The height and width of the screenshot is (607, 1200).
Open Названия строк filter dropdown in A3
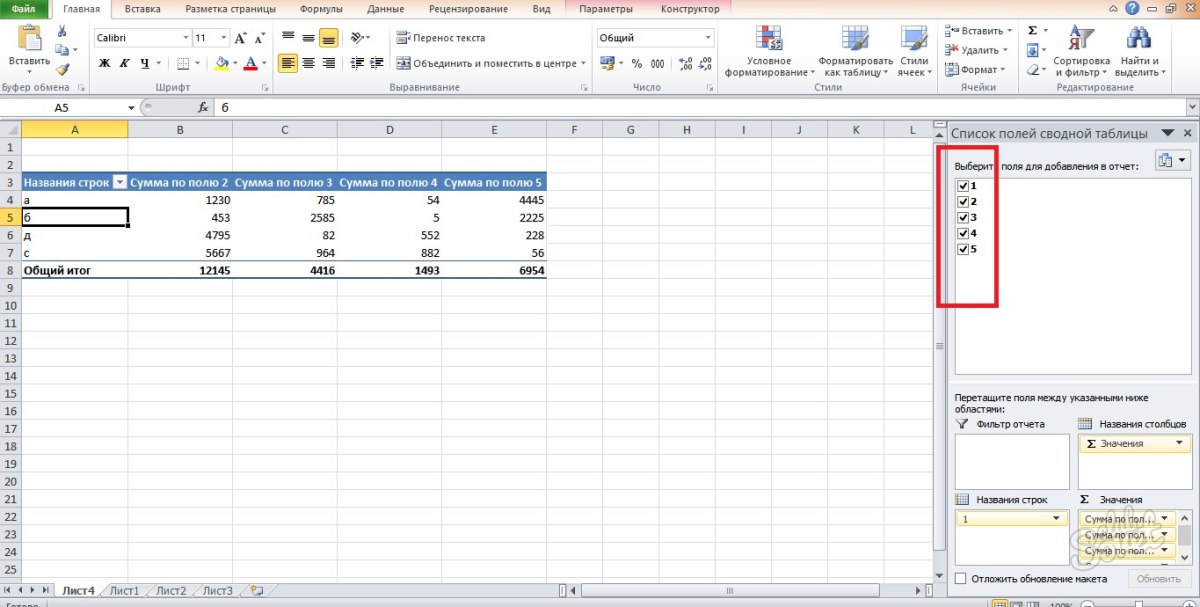(x=120, y=183)
